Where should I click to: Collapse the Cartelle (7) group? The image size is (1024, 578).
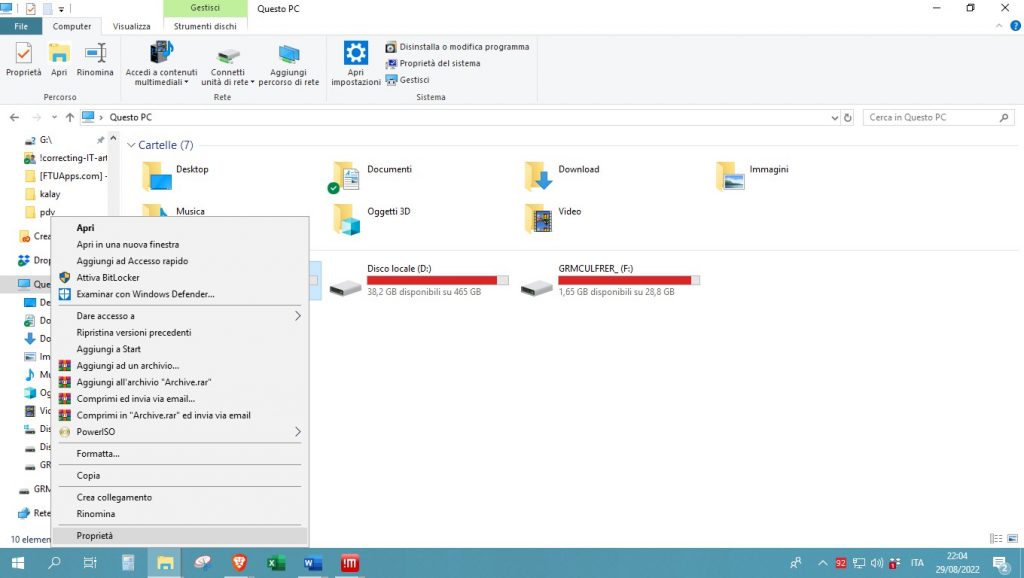(x=130, y=145)
